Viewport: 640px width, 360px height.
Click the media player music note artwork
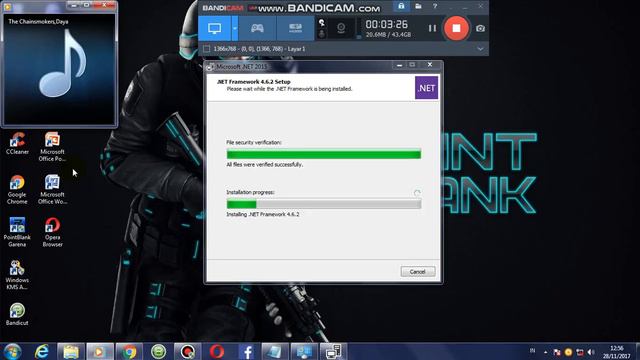[62, 64]
